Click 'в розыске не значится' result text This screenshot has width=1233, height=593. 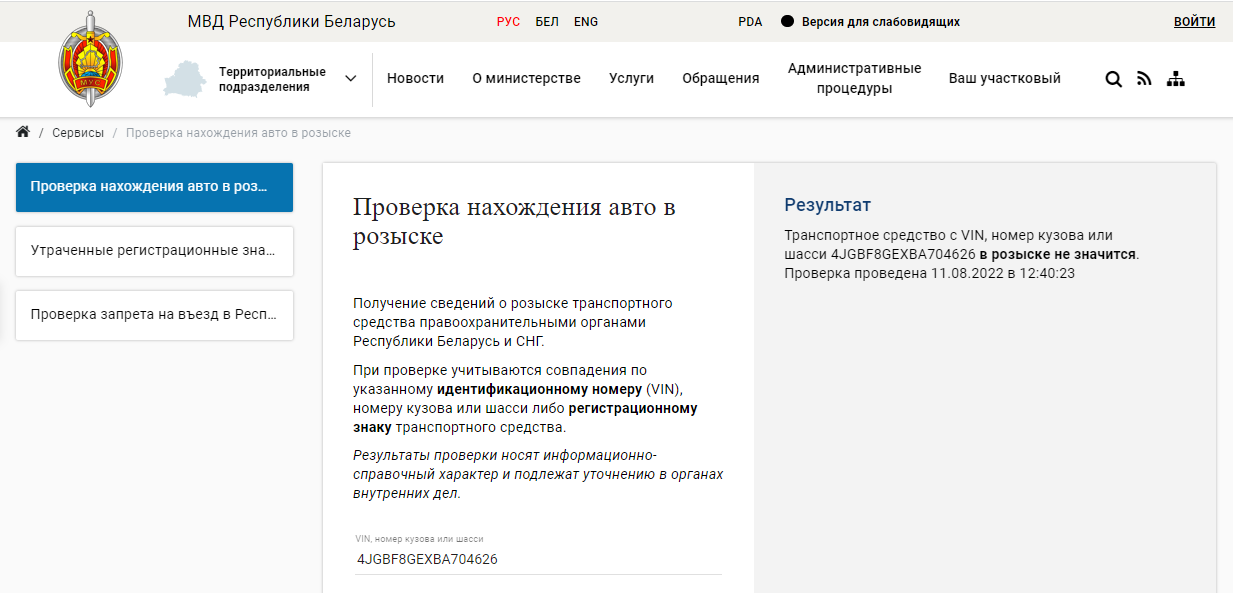(x=1057, y=254)
